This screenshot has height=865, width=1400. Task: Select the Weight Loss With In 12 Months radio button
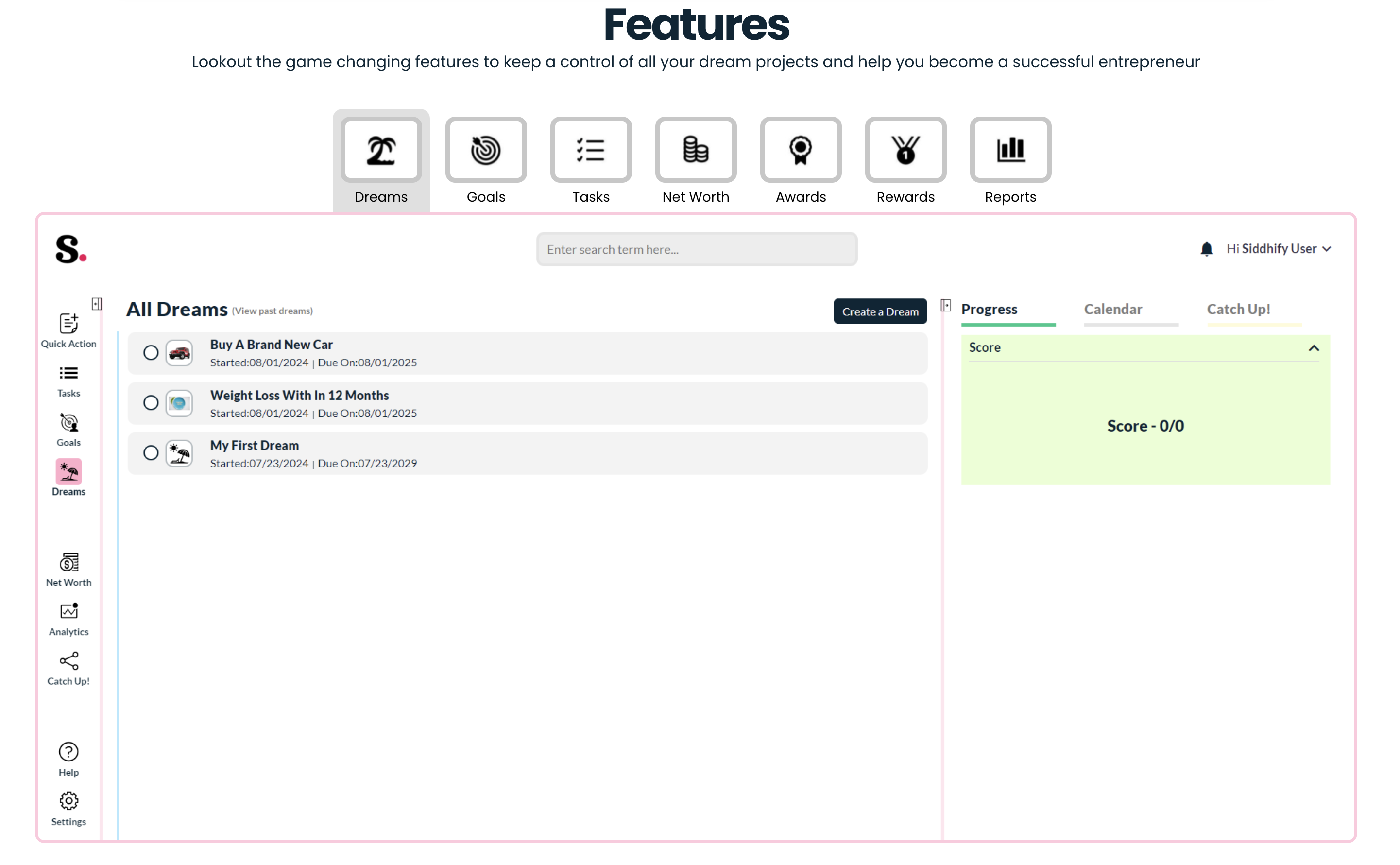pos(151,403)
